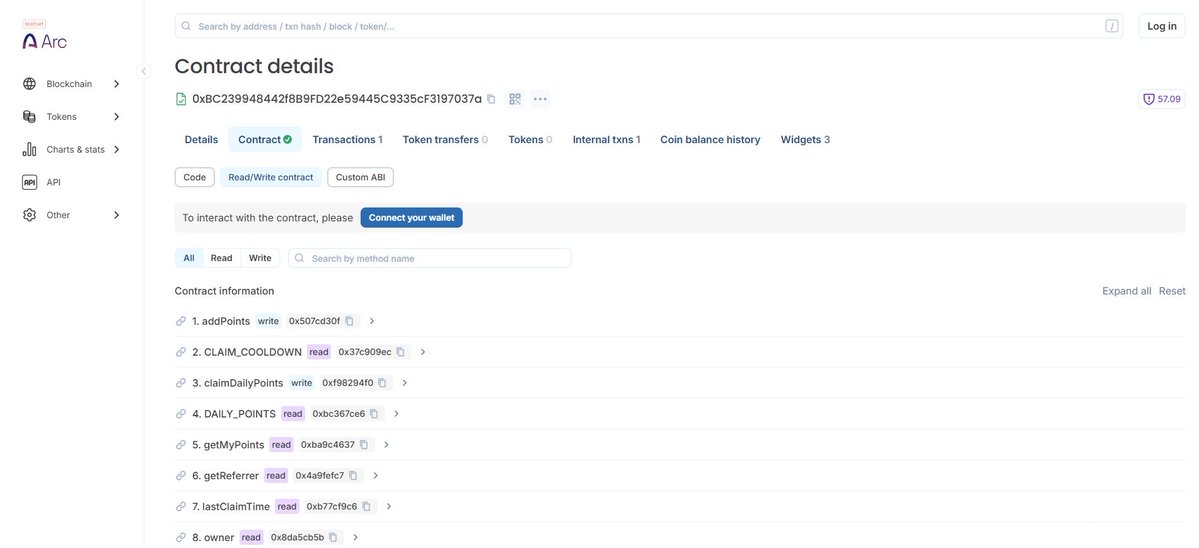Copy the contract address to clipboard
This screenshot has width=1199, height=548.
(491, 99)
